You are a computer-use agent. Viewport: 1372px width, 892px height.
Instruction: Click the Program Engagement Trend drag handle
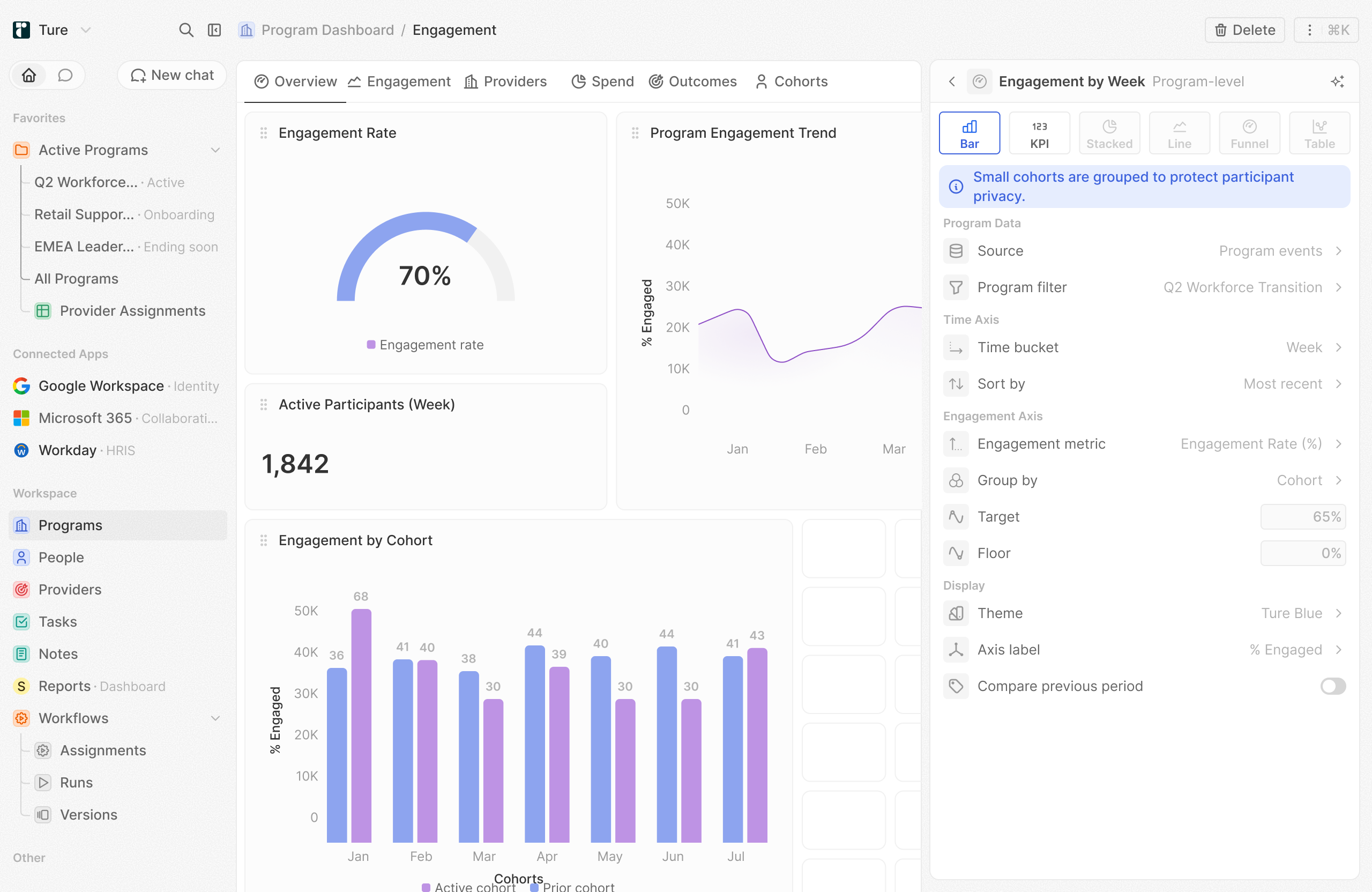click(x=635, y=133)
